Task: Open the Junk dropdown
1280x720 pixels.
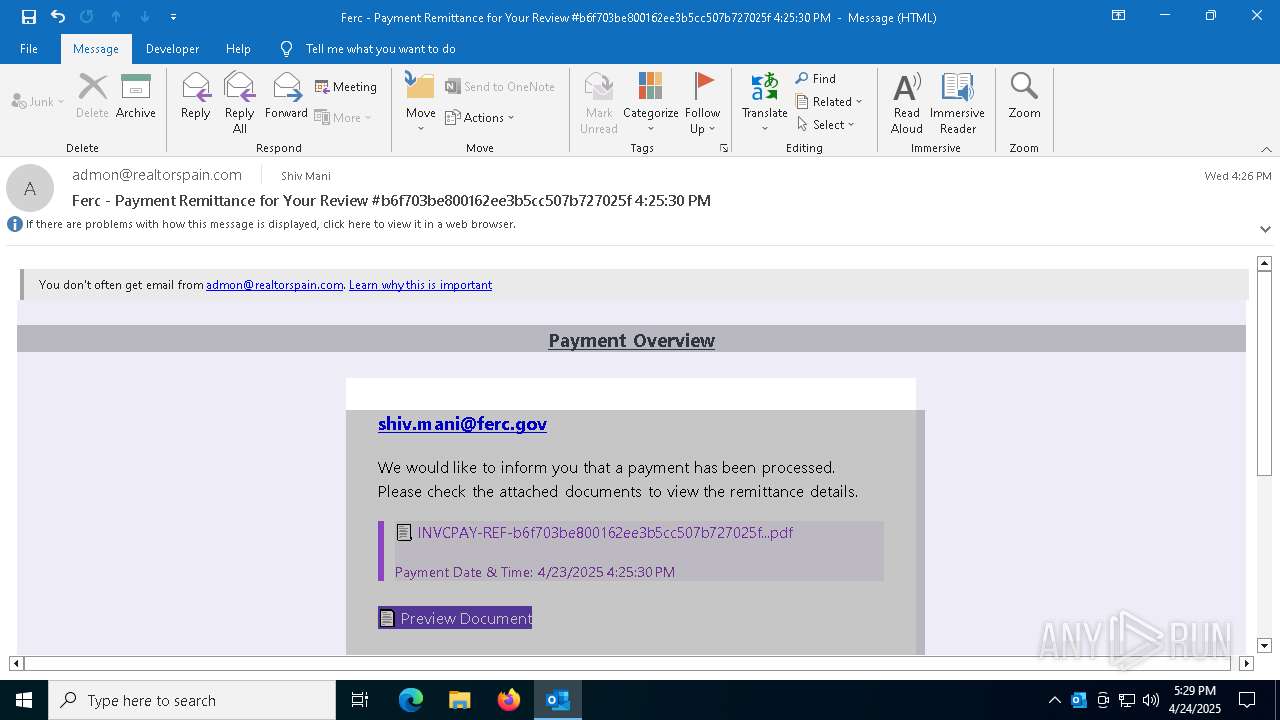Action: point(38,101)
